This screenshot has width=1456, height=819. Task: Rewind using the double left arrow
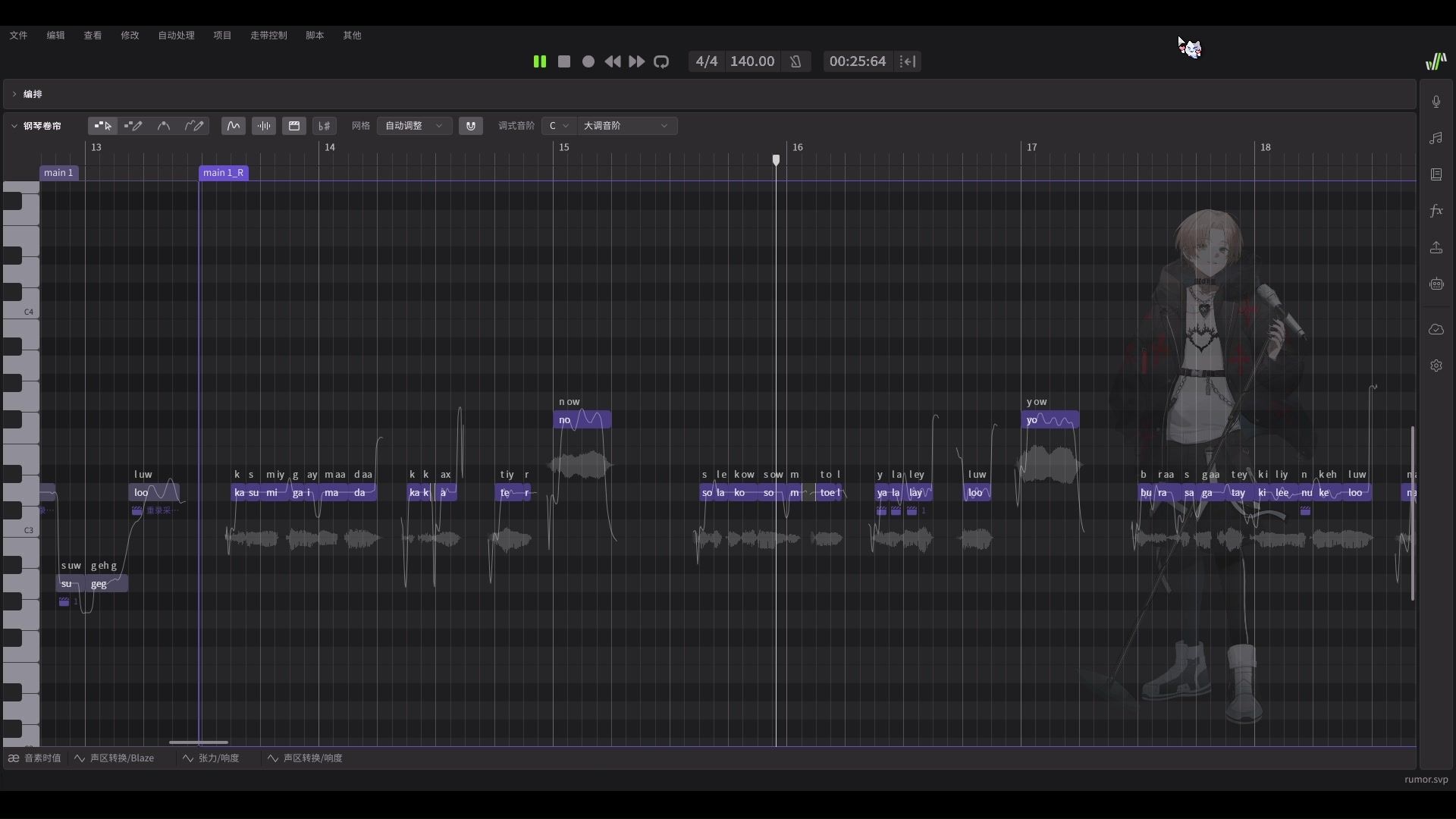pyautogui.click(x=613, y=61)
